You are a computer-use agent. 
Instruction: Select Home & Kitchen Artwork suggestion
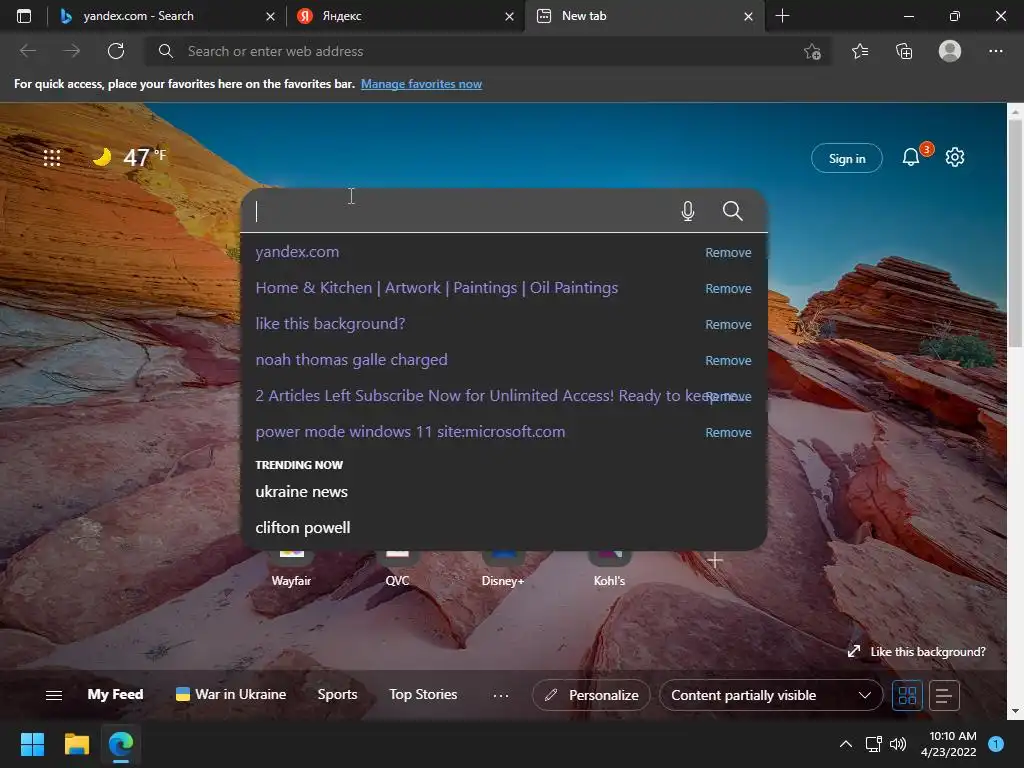(437, 288)
